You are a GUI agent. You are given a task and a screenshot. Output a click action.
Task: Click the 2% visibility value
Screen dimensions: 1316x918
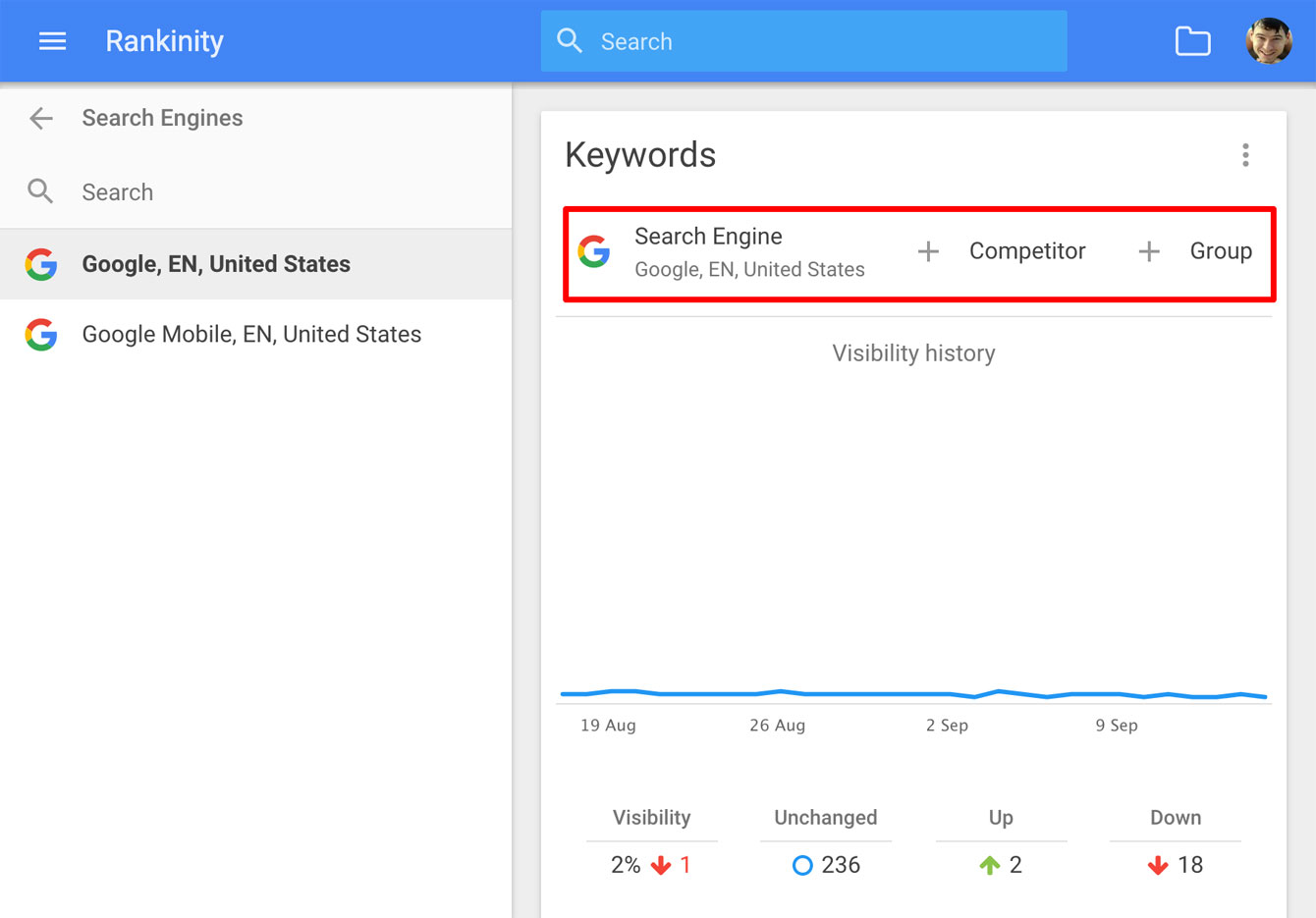coord(626,865)
